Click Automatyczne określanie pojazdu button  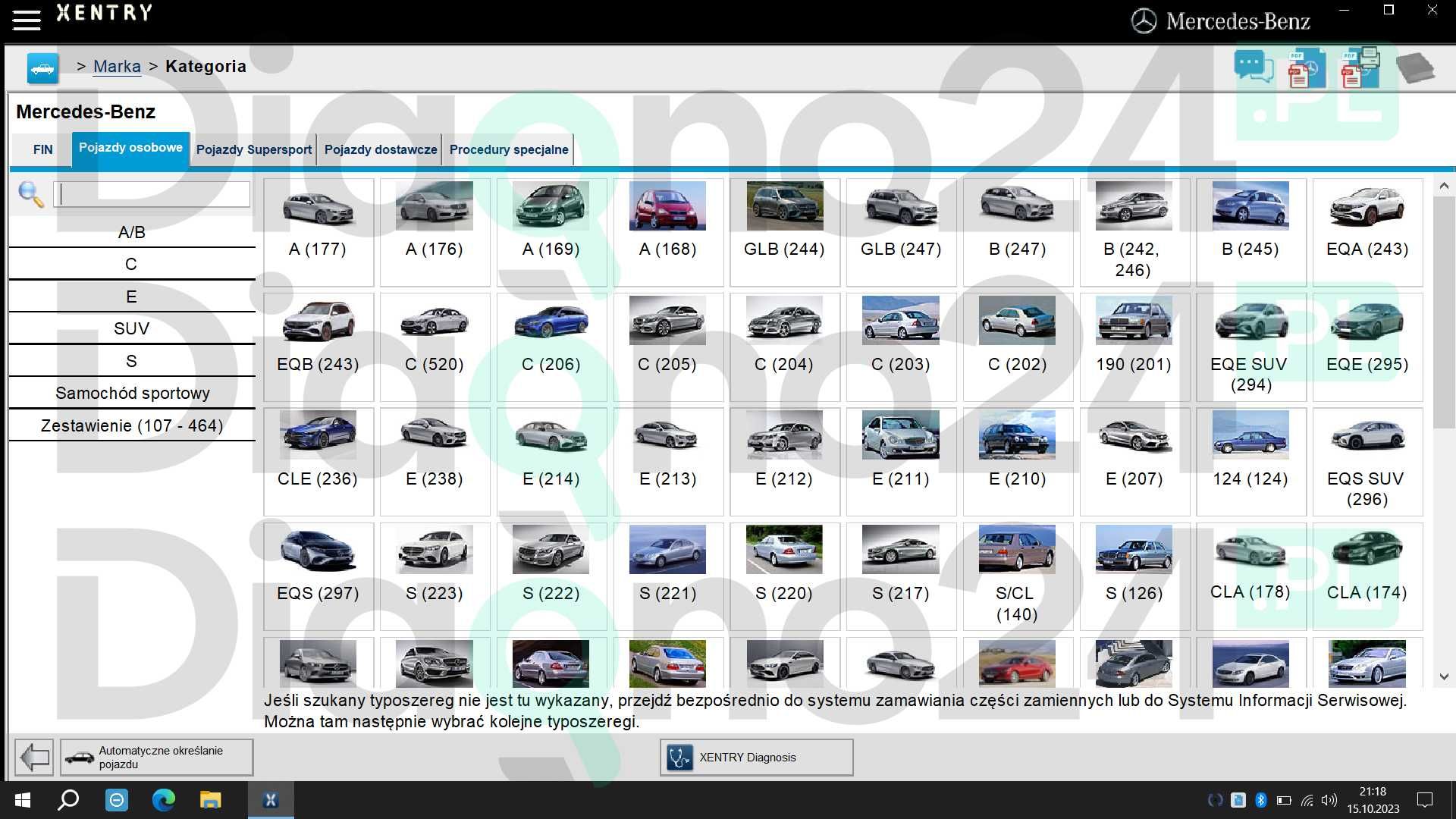[157, 757]
